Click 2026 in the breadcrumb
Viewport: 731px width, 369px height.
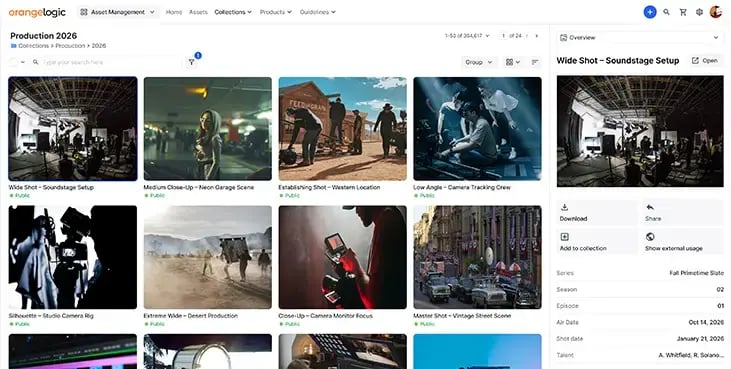[x=99, y=46]
